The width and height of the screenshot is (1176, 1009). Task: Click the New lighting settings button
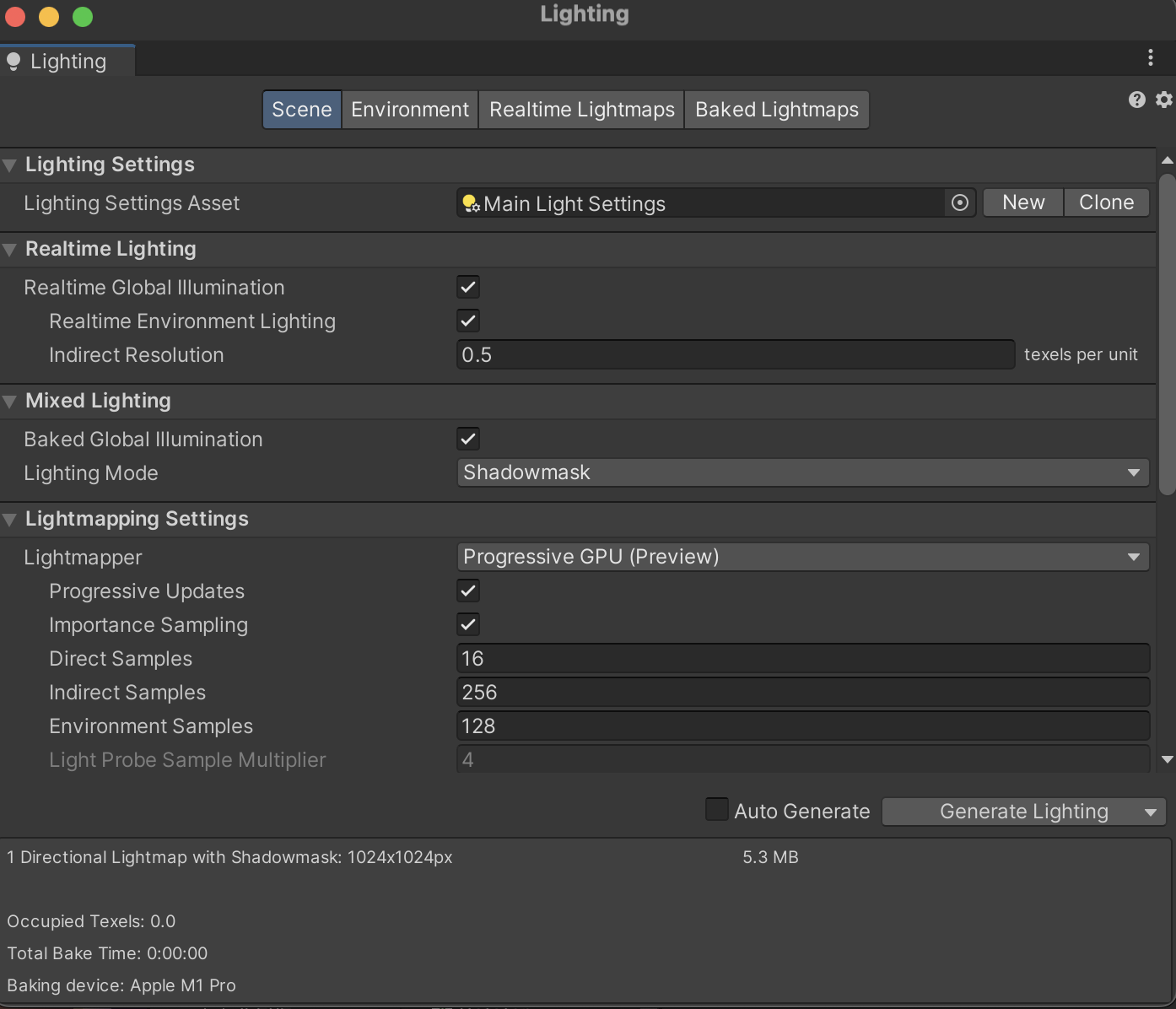(1023, 202)
